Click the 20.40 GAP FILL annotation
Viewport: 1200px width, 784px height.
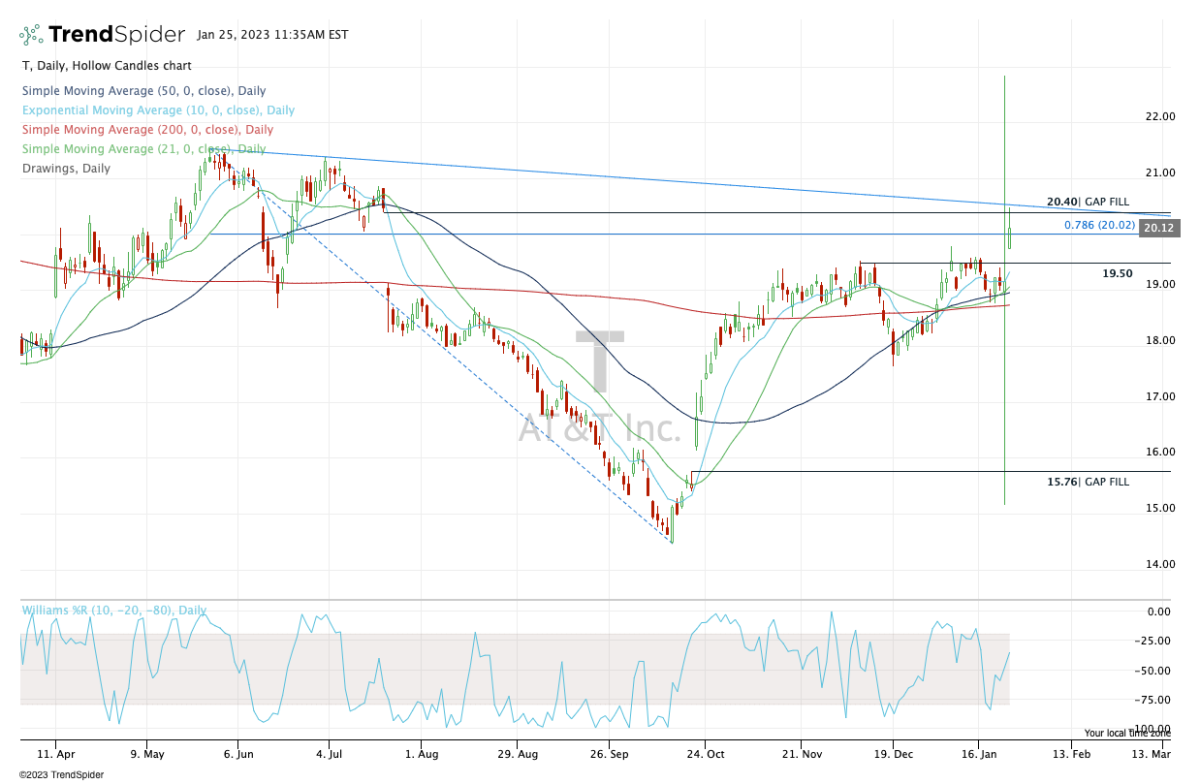point(1088,202)
